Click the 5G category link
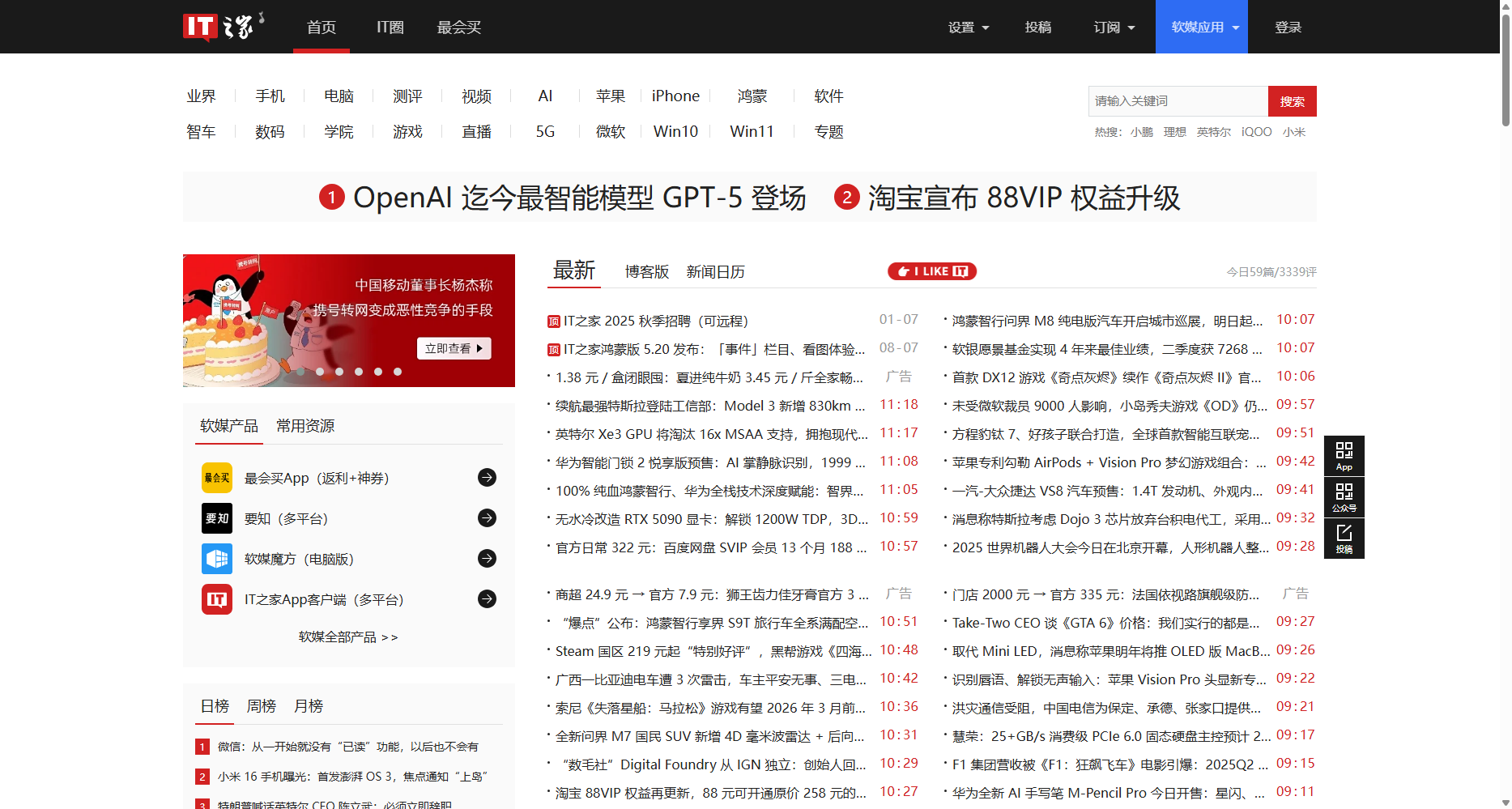Viewport: 1512px width, 809px height. pos(546,131)
